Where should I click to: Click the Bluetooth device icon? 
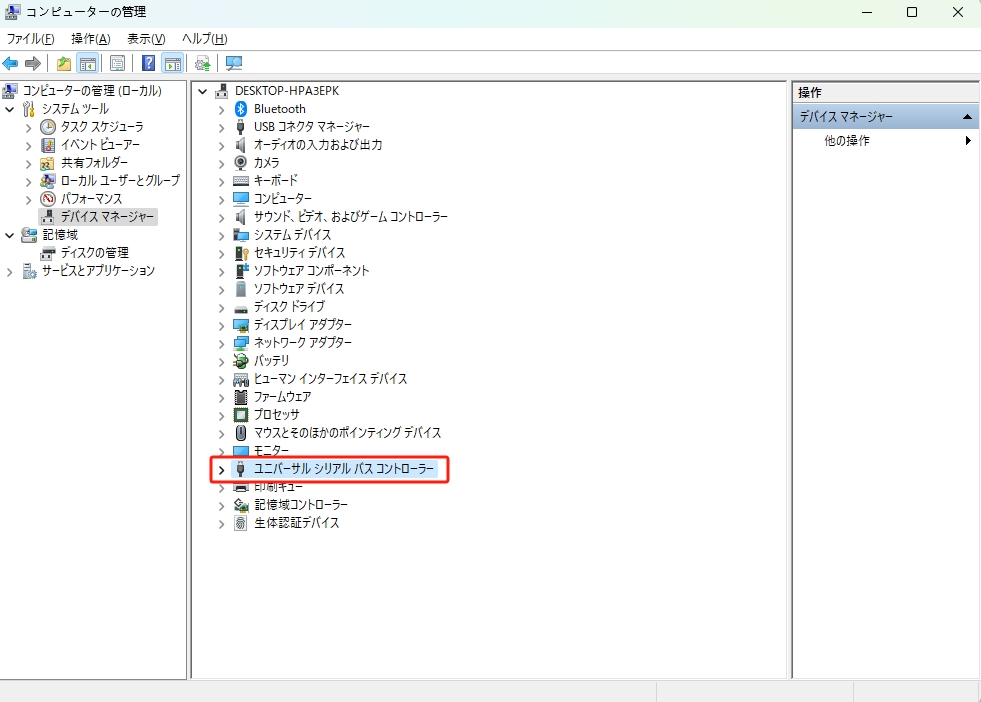coord(240,109)
